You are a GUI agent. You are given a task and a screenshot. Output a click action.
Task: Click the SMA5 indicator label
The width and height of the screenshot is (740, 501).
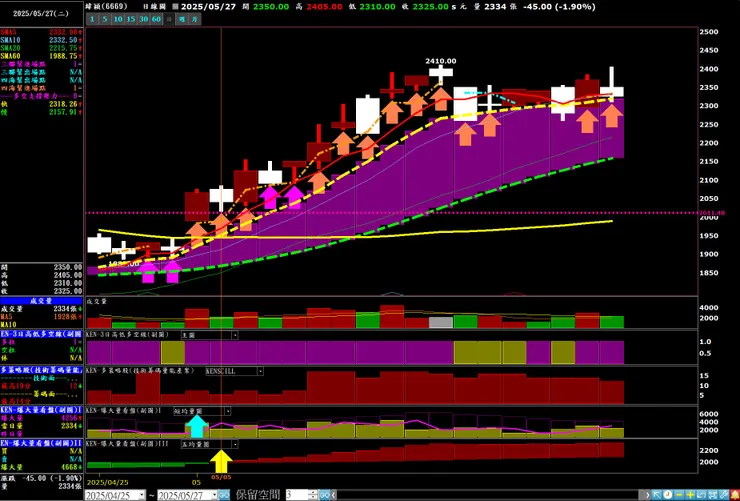pyautogui.click(x=8, y=32)
